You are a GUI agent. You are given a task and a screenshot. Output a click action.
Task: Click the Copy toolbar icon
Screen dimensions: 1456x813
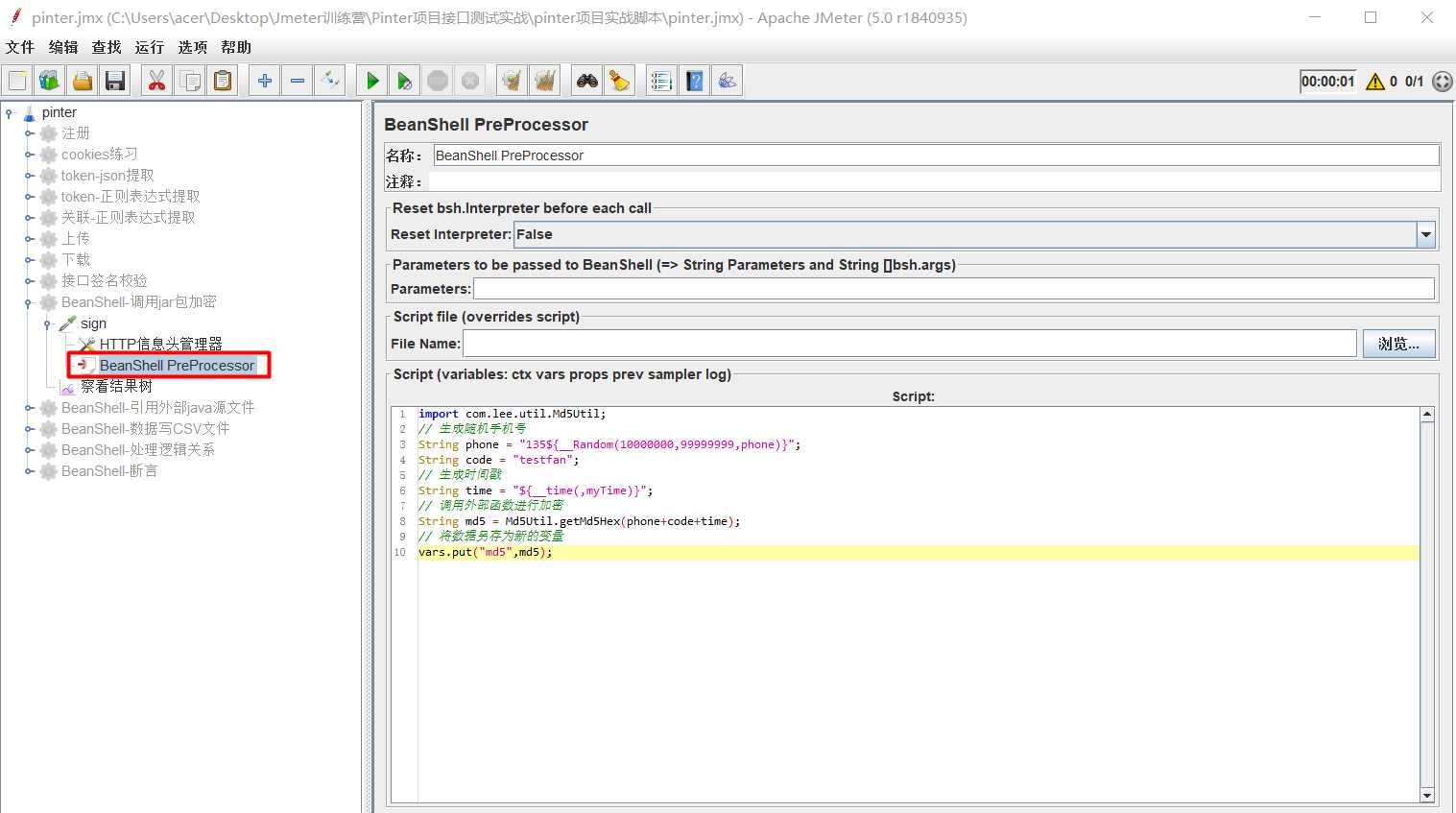tap(190, 81)
